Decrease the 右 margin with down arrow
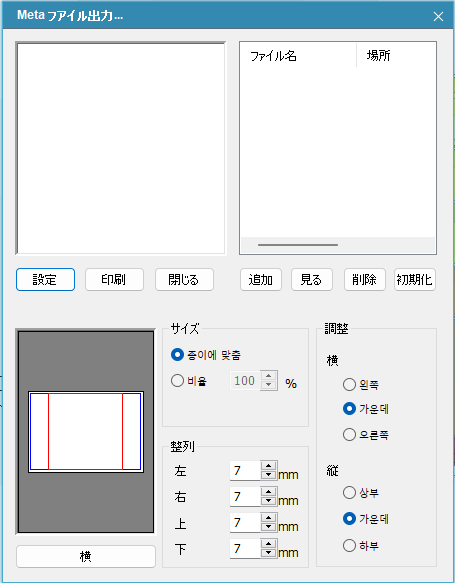This screenshot has width=455, height=583. point(268,501)
